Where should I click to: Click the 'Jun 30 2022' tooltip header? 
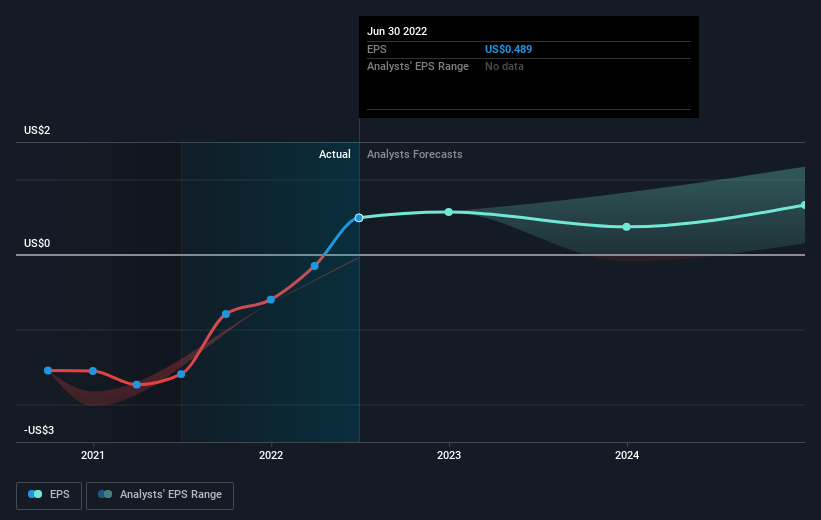point(399,31)
